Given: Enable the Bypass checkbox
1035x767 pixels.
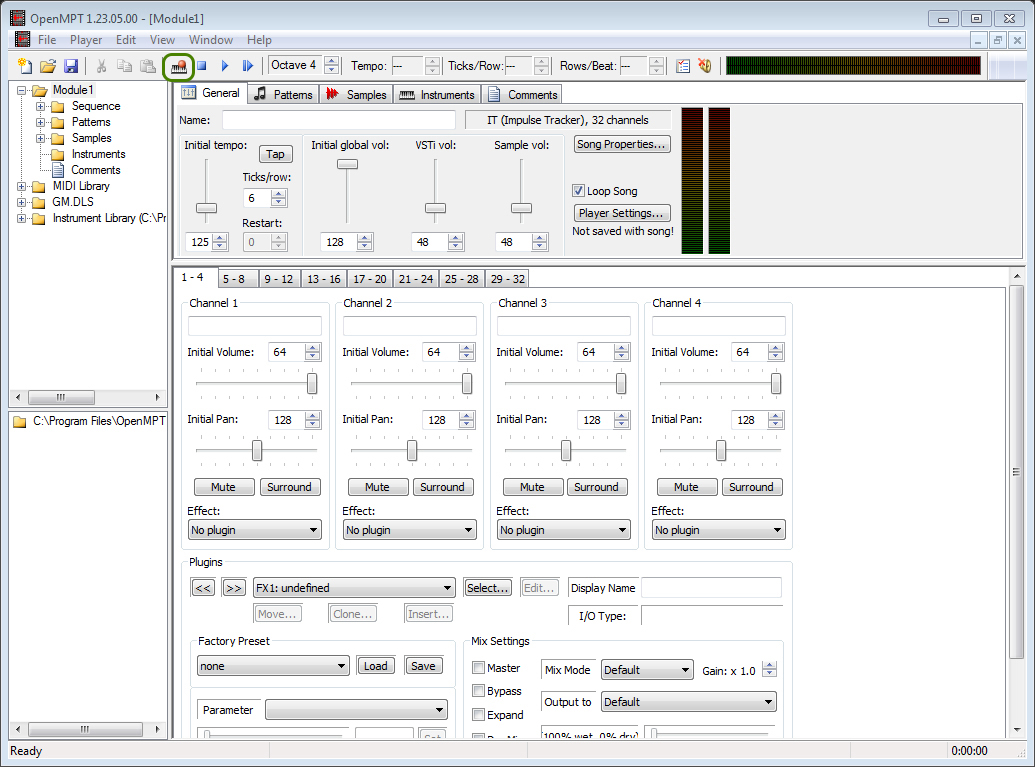Looking at the screenshot, I should pyautogui.click(x=479, y=691).
